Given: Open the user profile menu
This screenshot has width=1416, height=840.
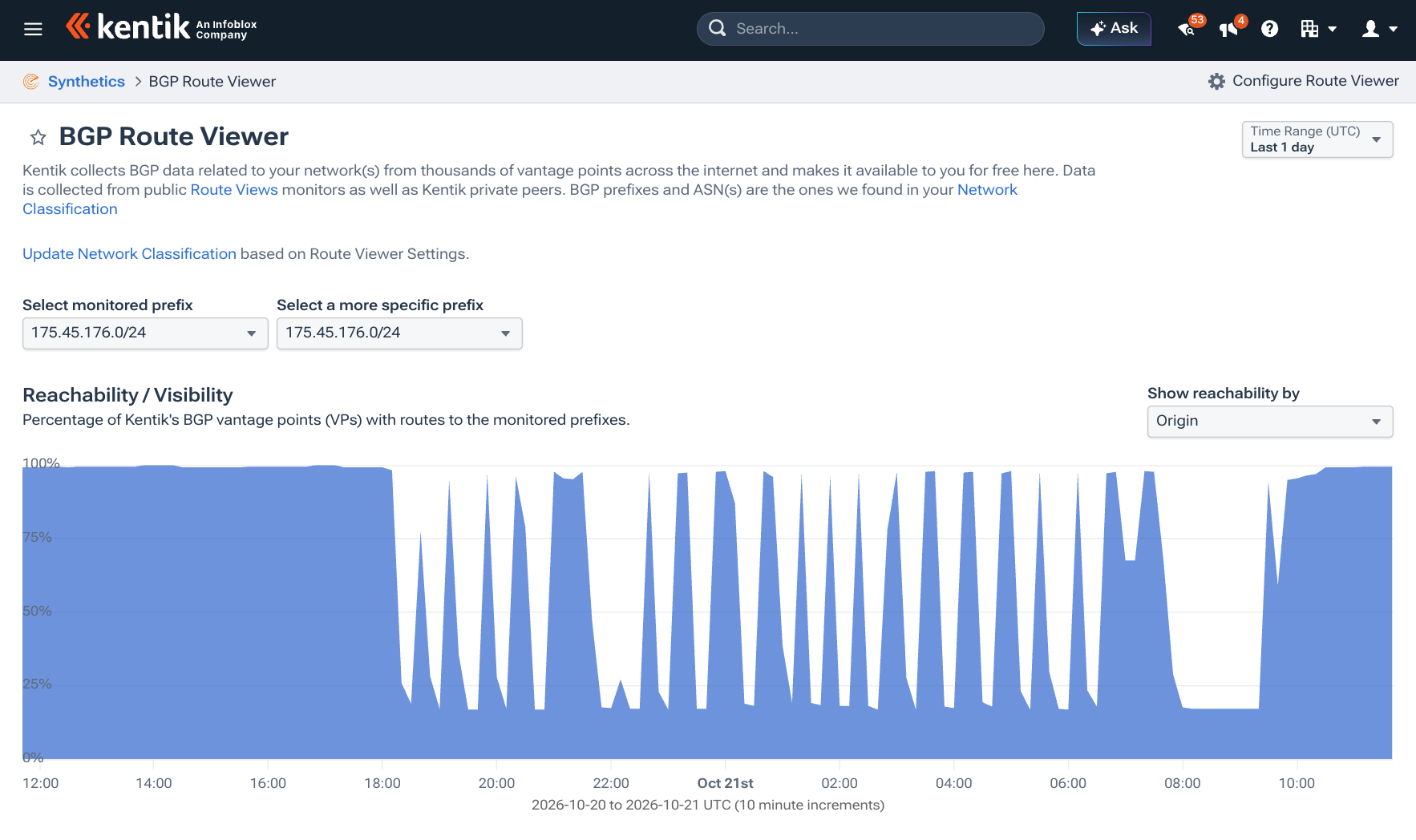Looking at the screenshot, I should pos(1380,29).
